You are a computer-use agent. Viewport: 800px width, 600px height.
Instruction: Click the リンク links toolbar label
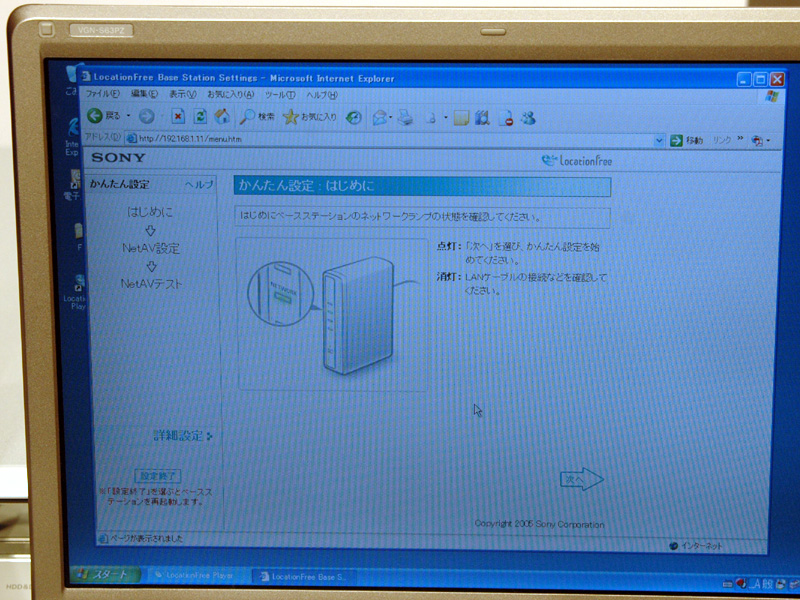[x=721, y=140]
